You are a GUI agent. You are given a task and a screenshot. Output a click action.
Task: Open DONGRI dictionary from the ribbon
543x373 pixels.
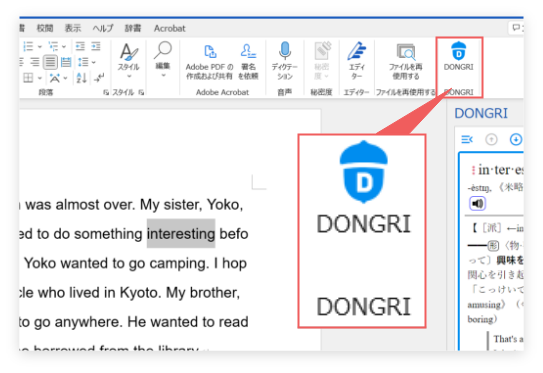(x=458, y=57)
